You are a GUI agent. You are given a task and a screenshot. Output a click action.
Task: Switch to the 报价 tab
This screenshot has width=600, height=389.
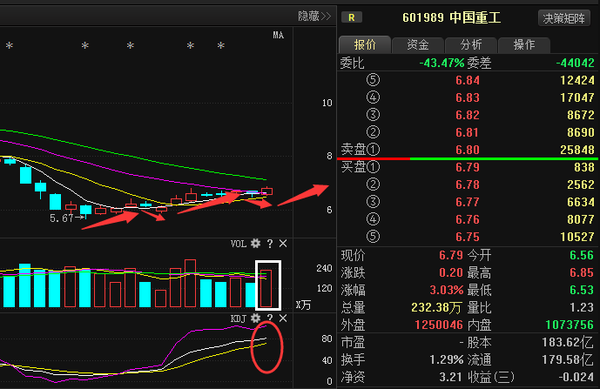(x=365, y=45)
